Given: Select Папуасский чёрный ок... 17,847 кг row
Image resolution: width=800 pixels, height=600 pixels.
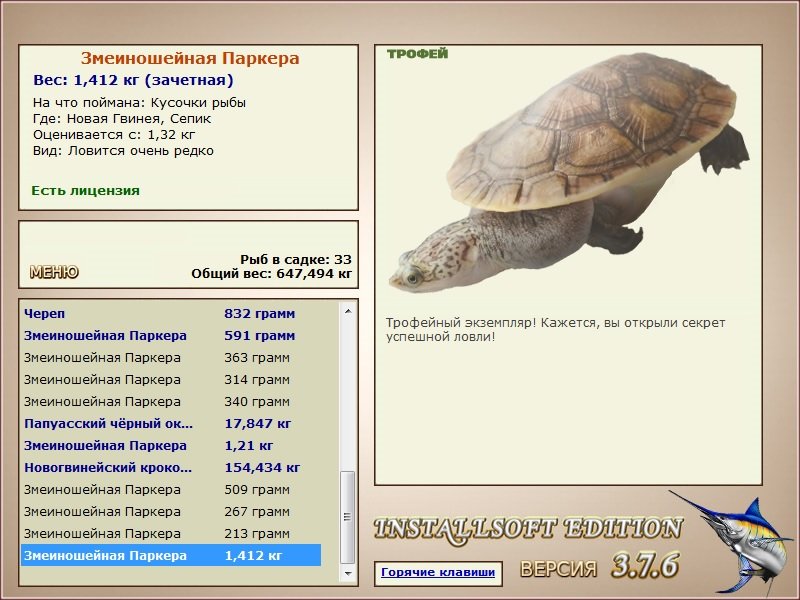Looking at the screenshot, I should pos(171,423).
